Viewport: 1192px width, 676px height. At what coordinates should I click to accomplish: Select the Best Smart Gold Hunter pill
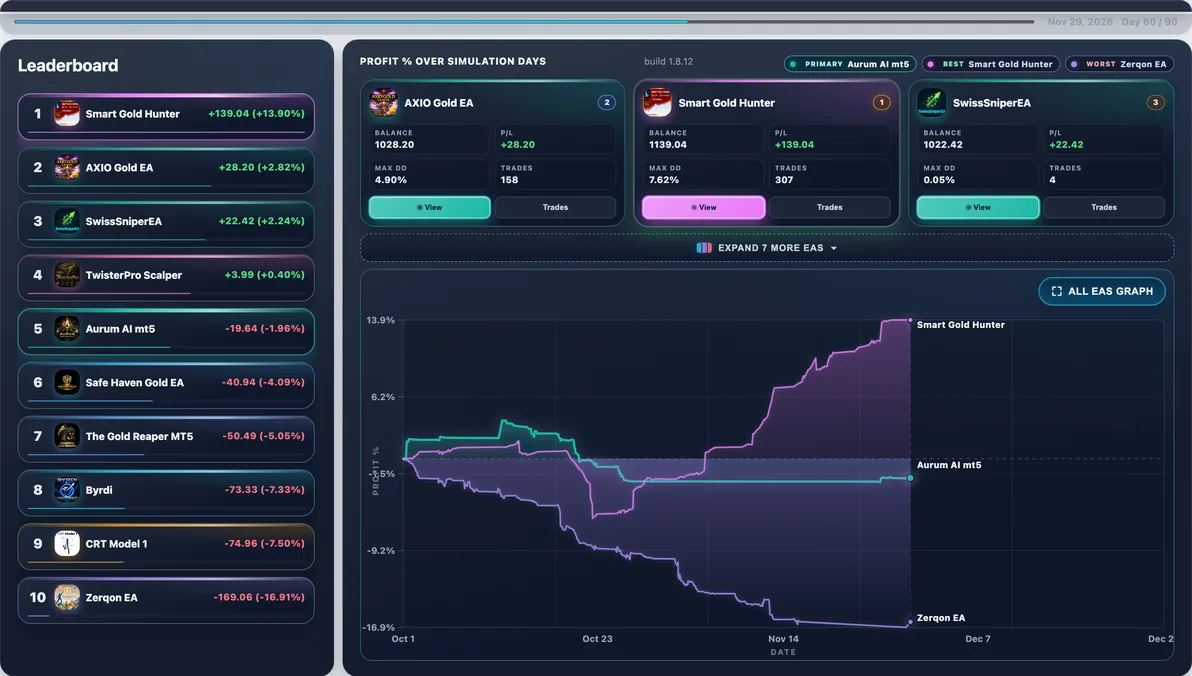(x=991, y=64)
